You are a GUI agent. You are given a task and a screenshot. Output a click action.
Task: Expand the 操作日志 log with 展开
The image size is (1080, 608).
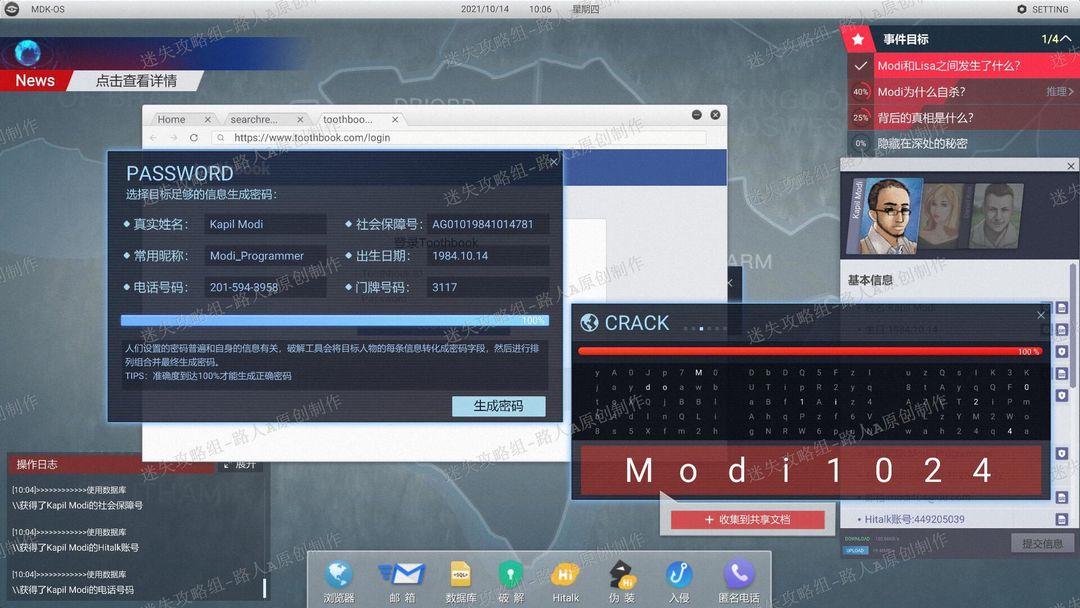[x=240, y=465]
